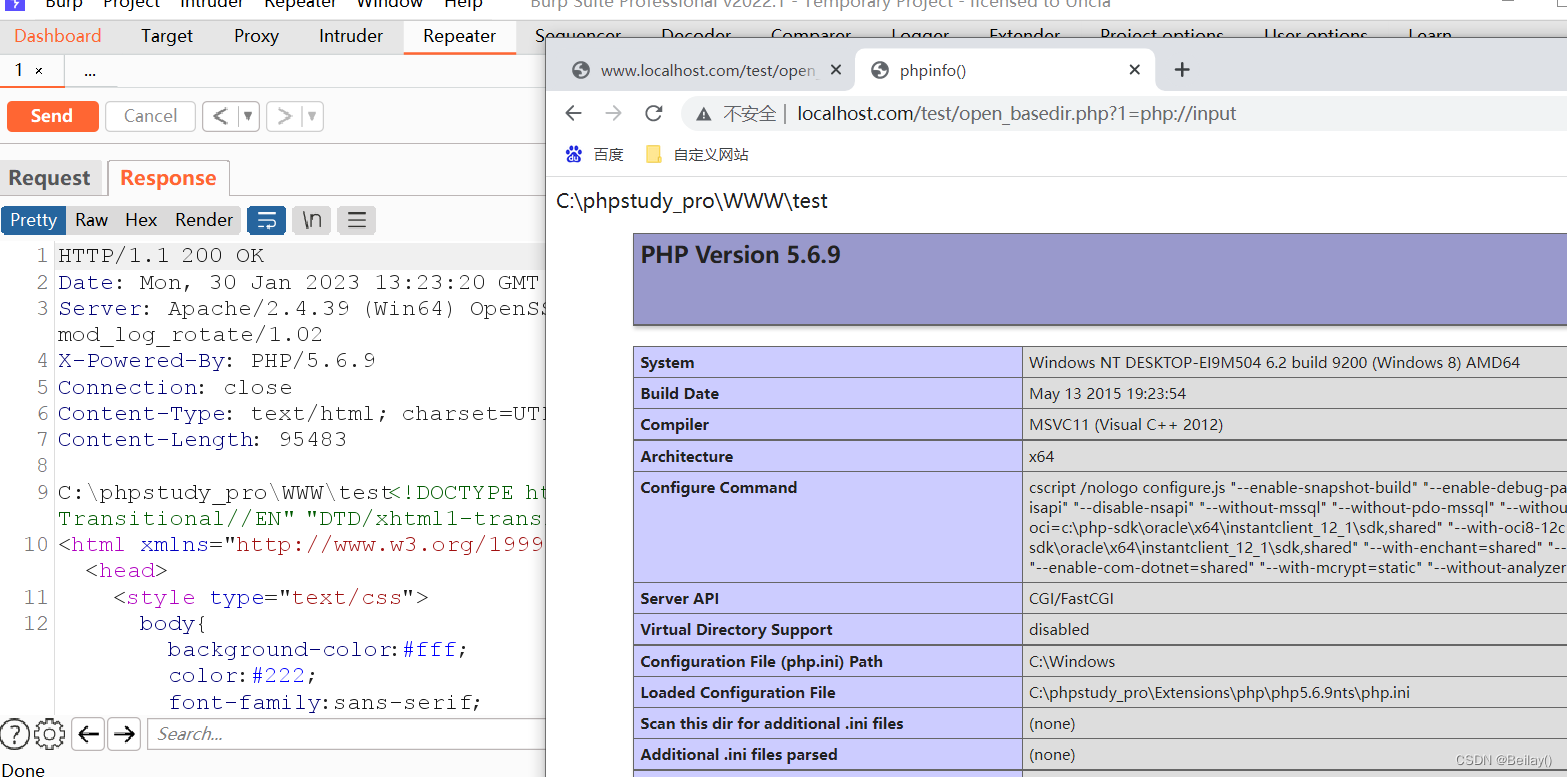1567x777 pixels.
Task: Click the 'HTTP/1.1 200 OK' response line
Action: 161,256
